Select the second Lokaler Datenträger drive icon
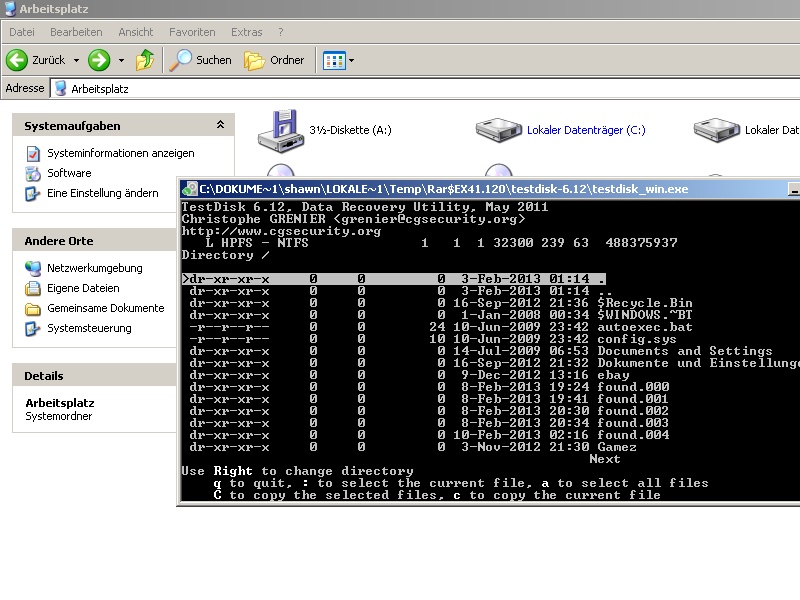Screen dimensions: 800x600 click(x=716, y=130)
